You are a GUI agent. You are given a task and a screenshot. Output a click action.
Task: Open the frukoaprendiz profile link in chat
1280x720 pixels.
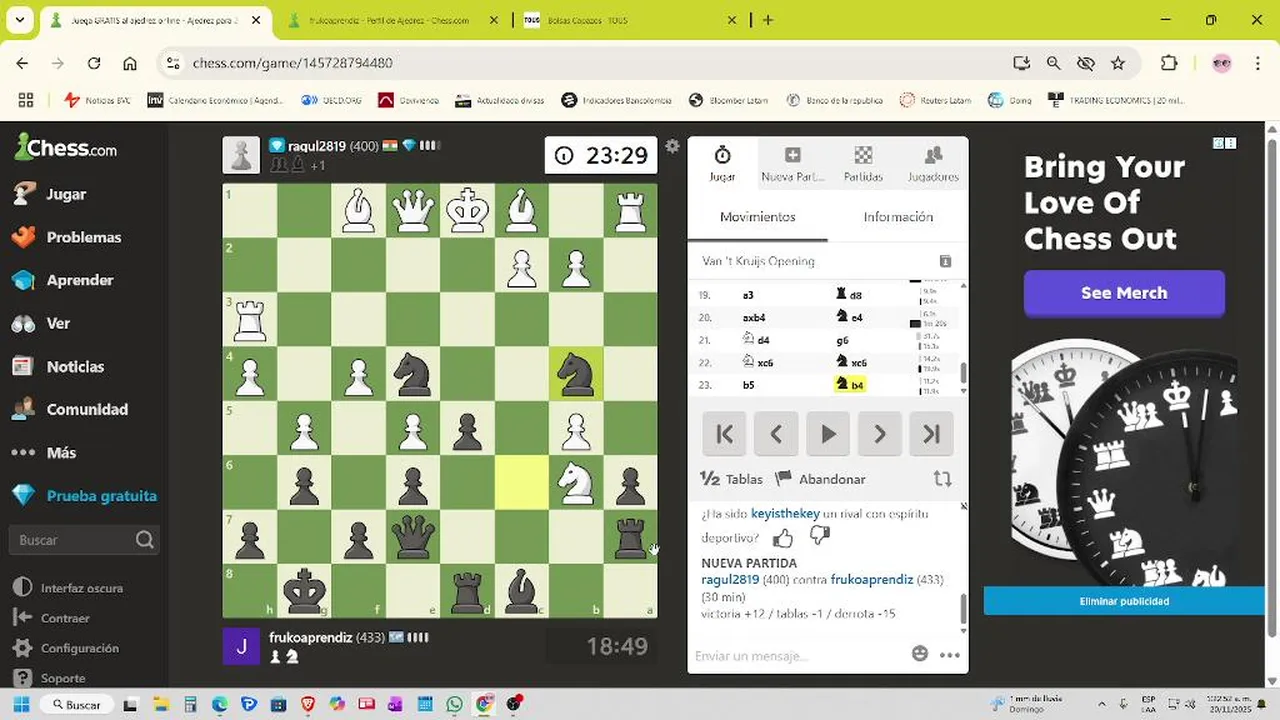(x=872, y=579)
